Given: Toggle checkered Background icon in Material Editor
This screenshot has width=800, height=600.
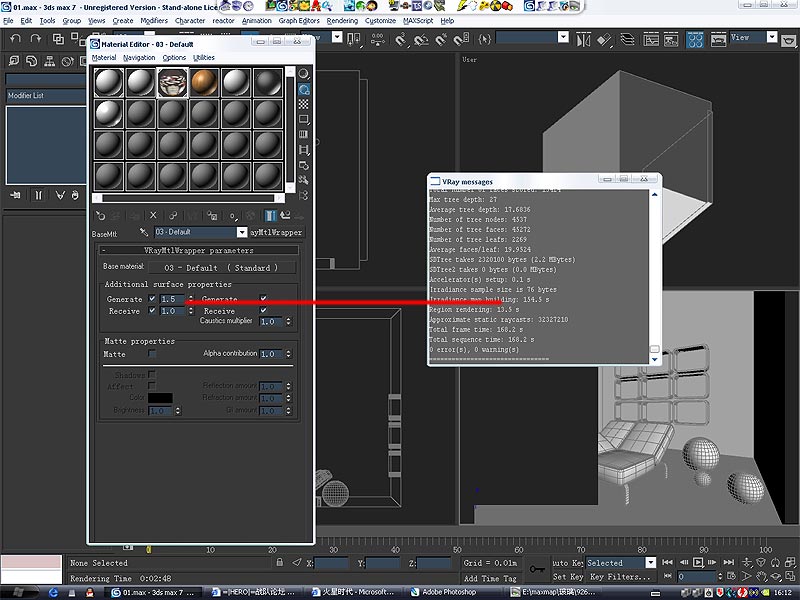Looking at the screenshot, I should click(304, 104).
